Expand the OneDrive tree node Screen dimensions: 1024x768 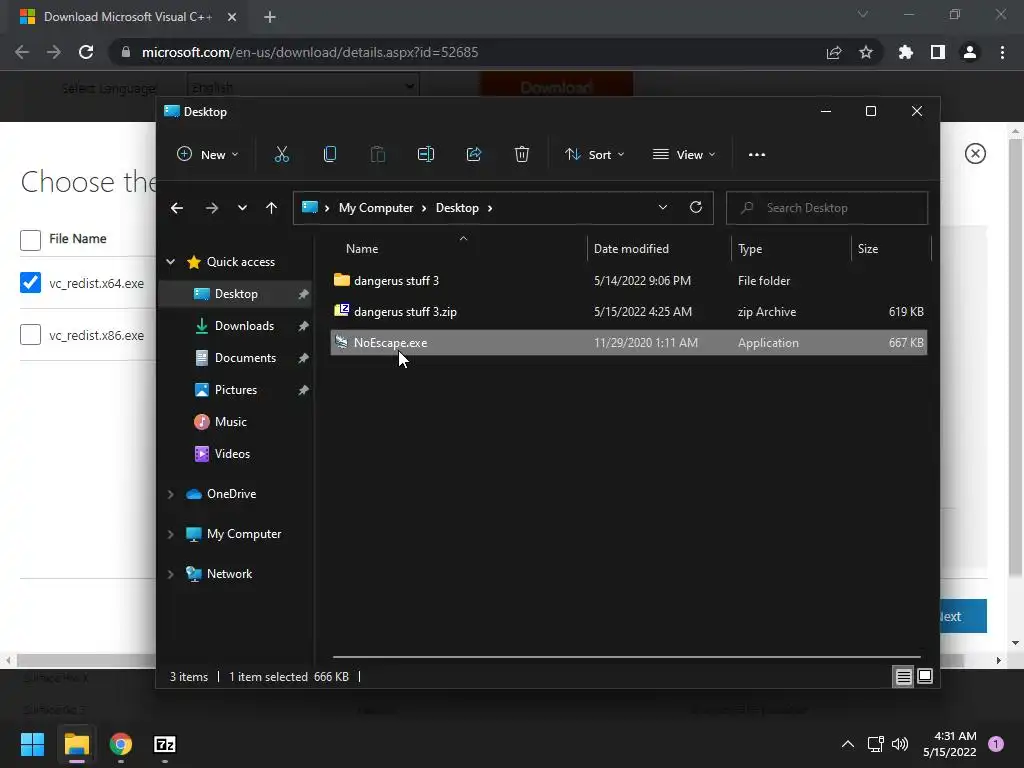[170, 494]
